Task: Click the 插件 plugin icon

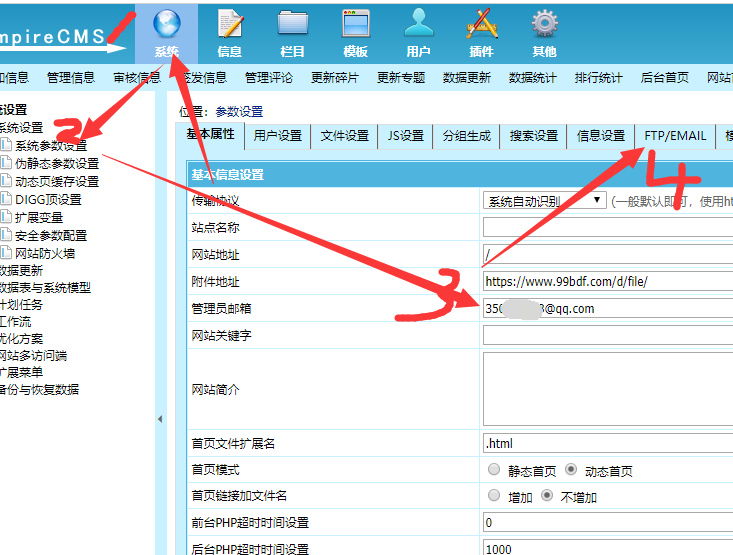Action: 481,25
